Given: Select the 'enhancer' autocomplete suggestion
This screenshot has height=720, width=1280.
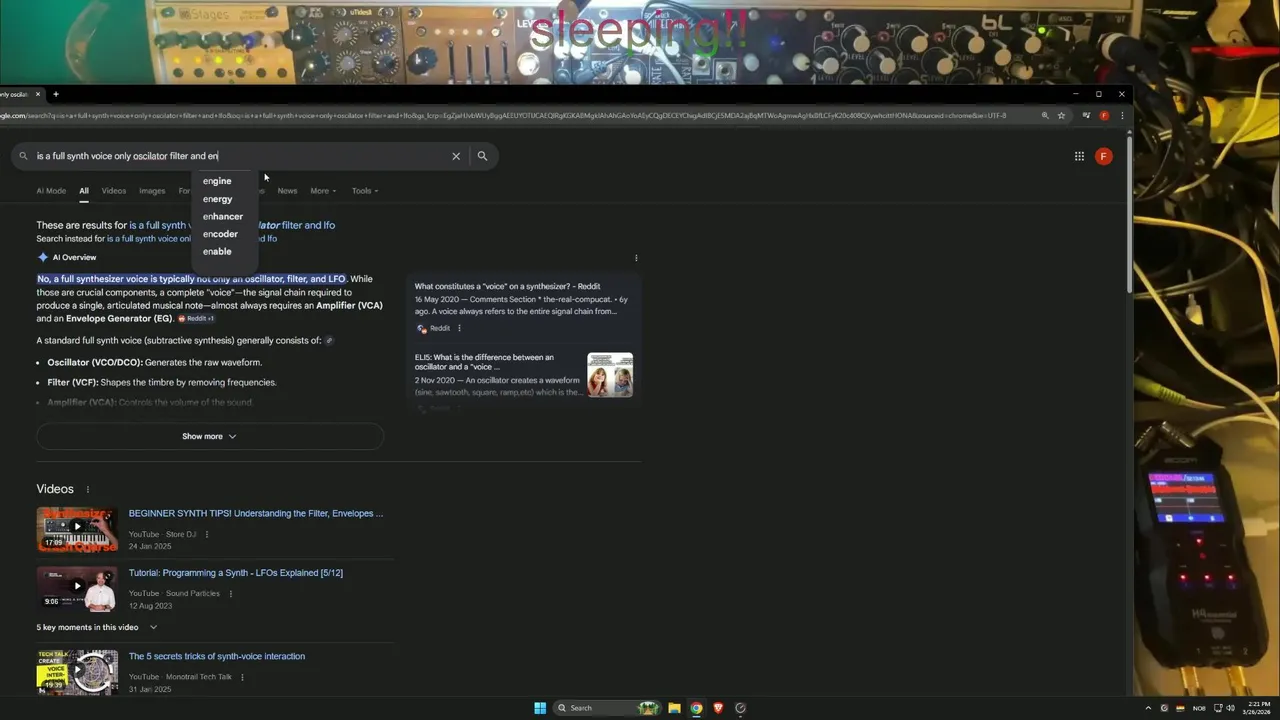Looking at the screenshot, I should [222, 216].
